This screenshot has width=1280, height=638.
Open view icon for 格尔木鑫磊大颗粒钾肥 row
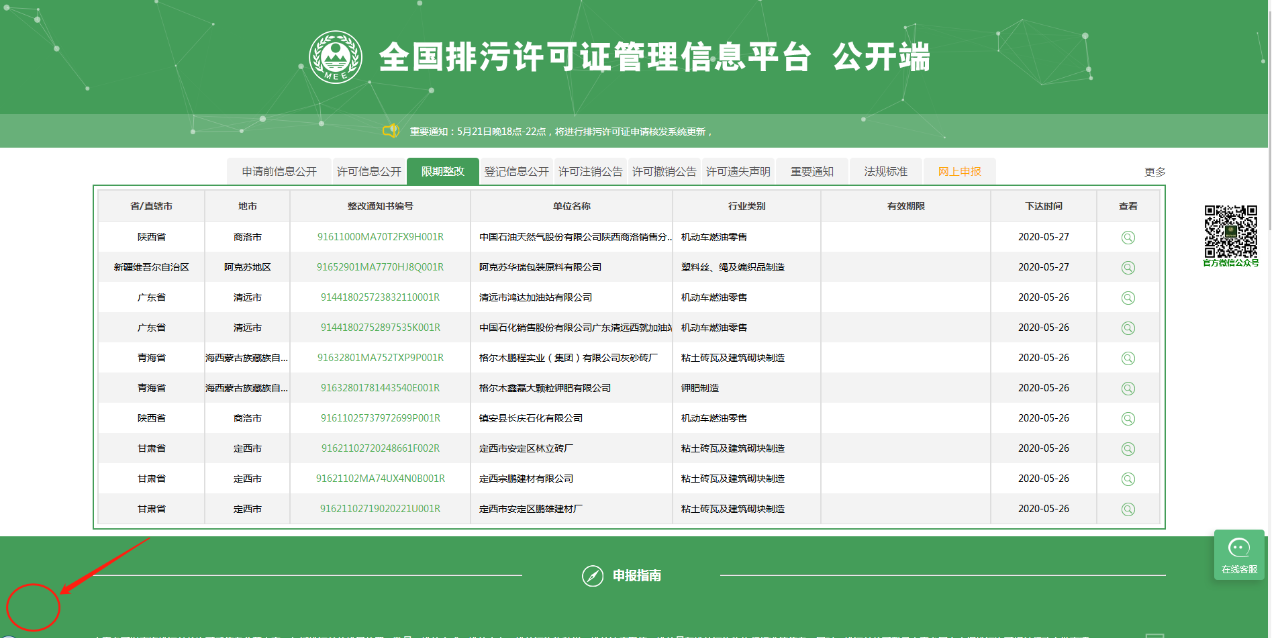(x=1128, y=388)
